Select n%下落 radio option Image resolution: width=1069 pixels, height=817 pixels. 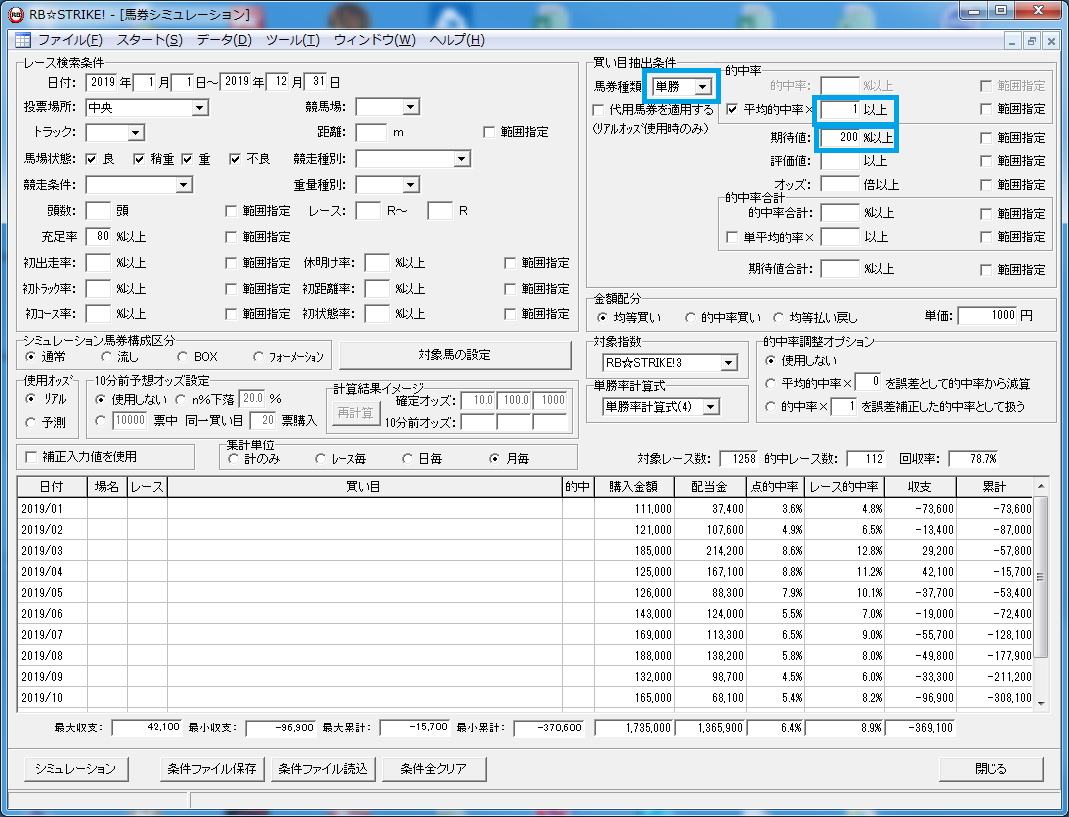pos(181,399)
